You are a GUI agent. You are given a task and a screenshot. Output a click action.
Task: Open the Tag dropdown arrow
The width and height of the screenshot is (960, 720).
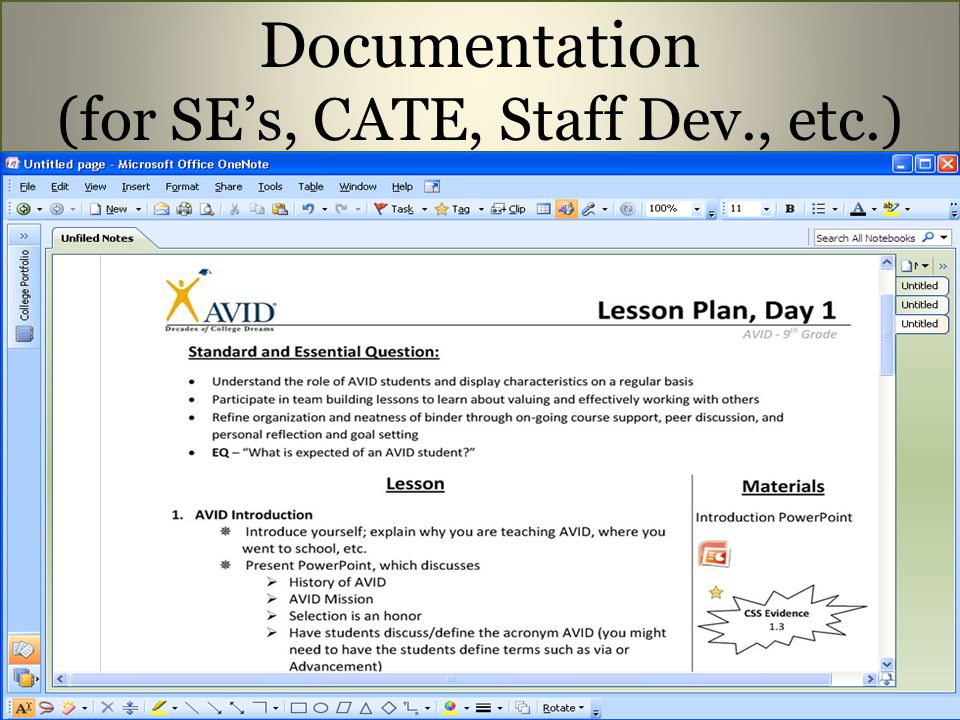(x=481, y=209)
